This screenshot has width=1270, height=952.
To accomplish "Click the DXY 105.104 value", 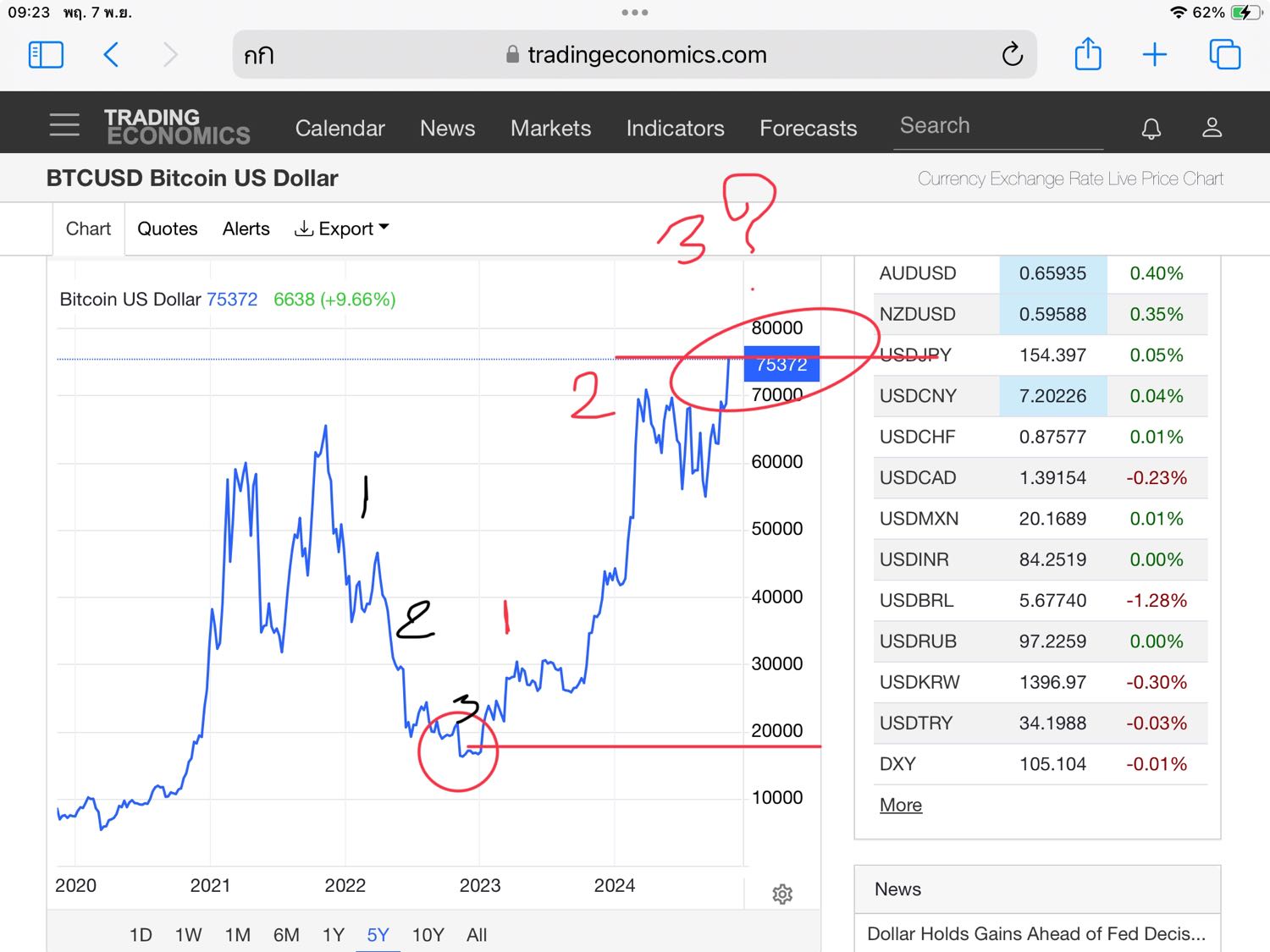I will coord(1052,764).
